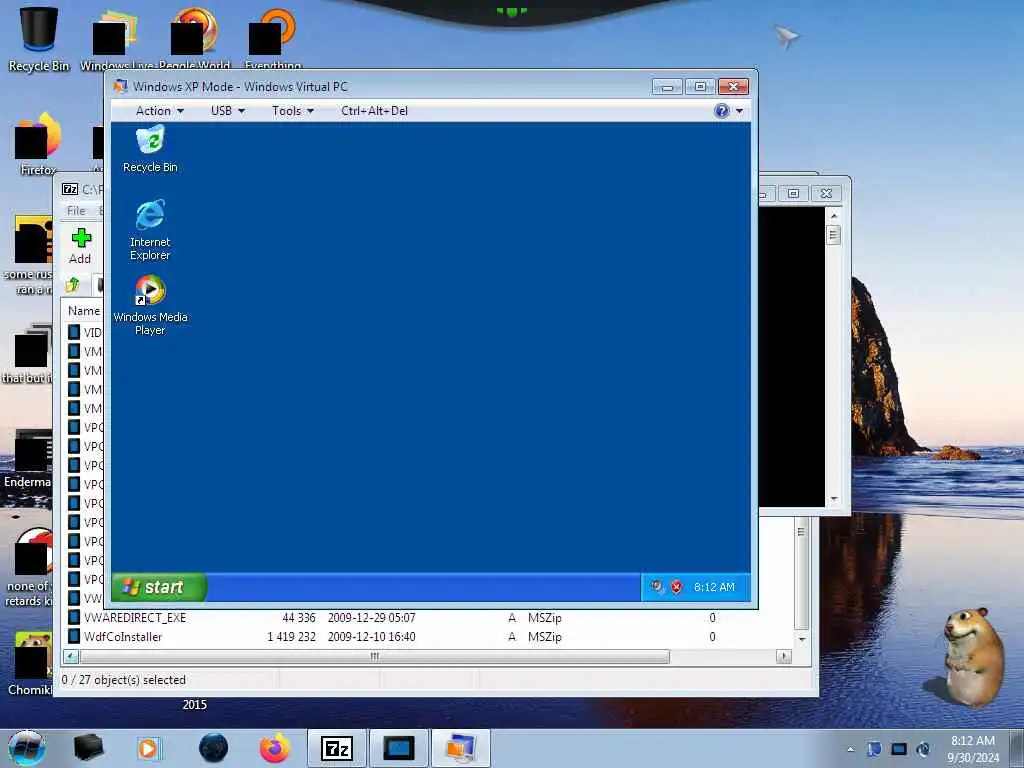Screen dimensions: 1024x768
Task: Click the dark blue globe taskbar icon
Action: tap(214, 748)
